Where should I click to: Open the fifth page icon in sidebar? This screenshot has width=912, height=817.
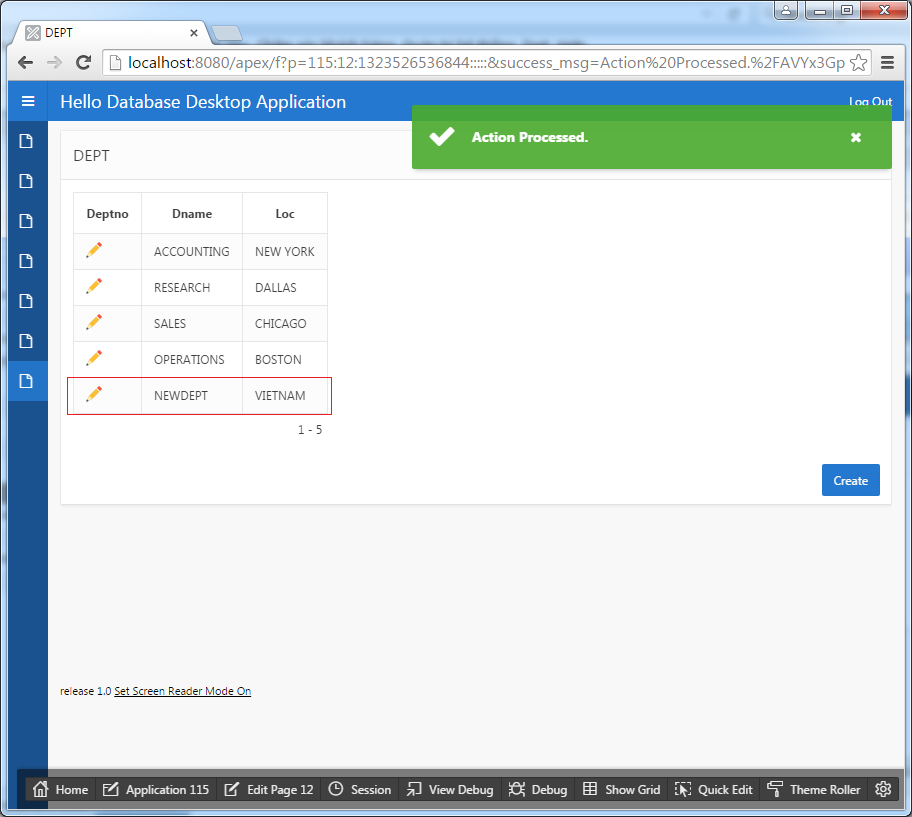pyautogui.click(x=26, y=301)
